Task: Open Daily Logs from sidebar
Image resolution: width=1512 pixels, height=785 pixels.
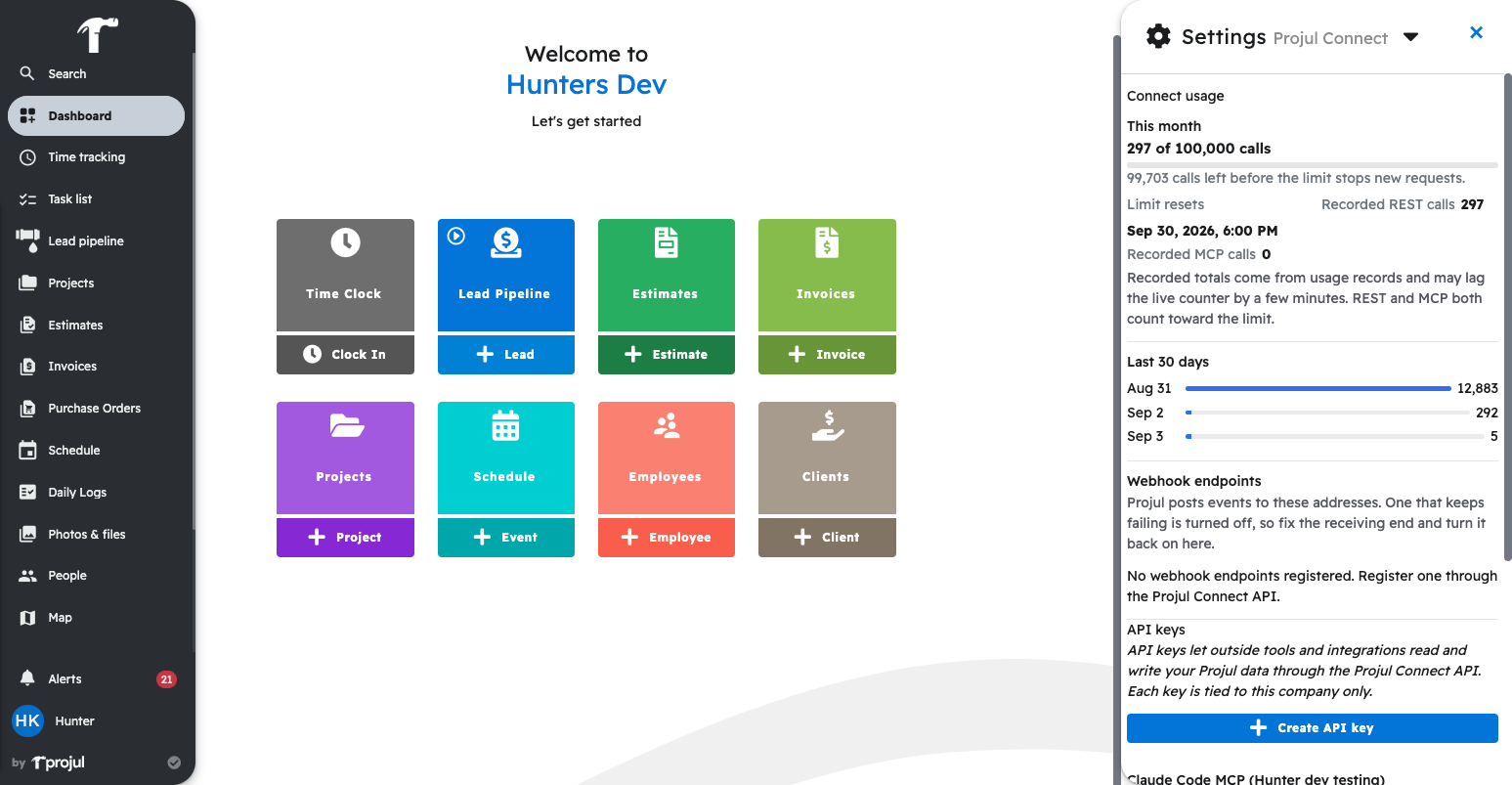Action: 96,493
